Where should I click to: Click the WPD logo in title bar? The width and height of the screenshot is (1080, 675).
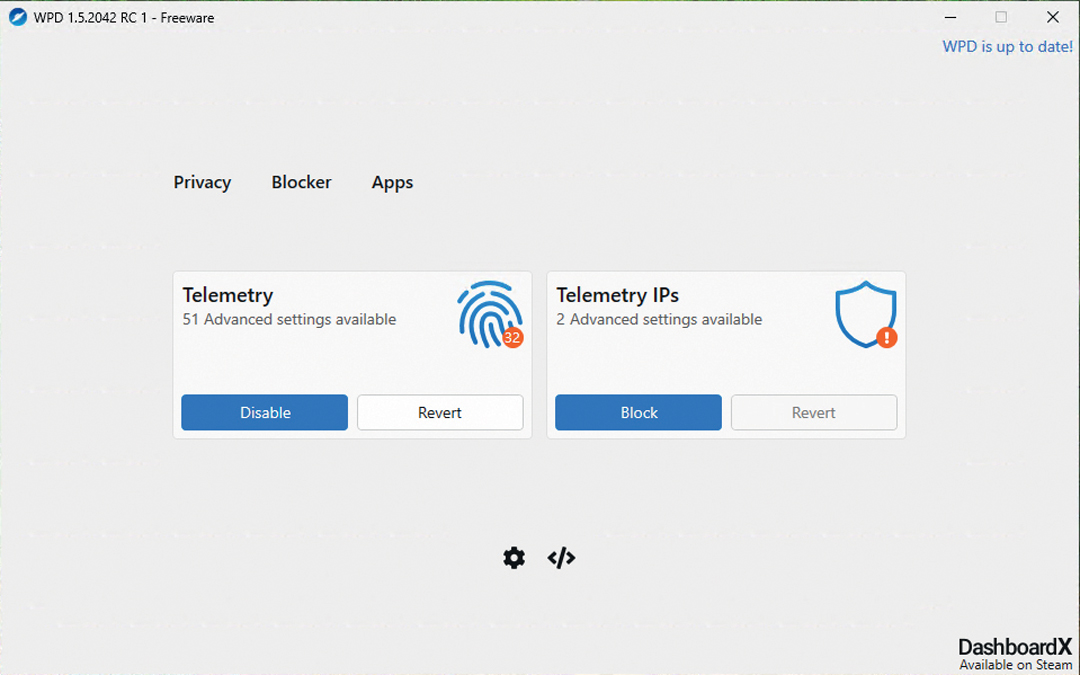point(17,17)
